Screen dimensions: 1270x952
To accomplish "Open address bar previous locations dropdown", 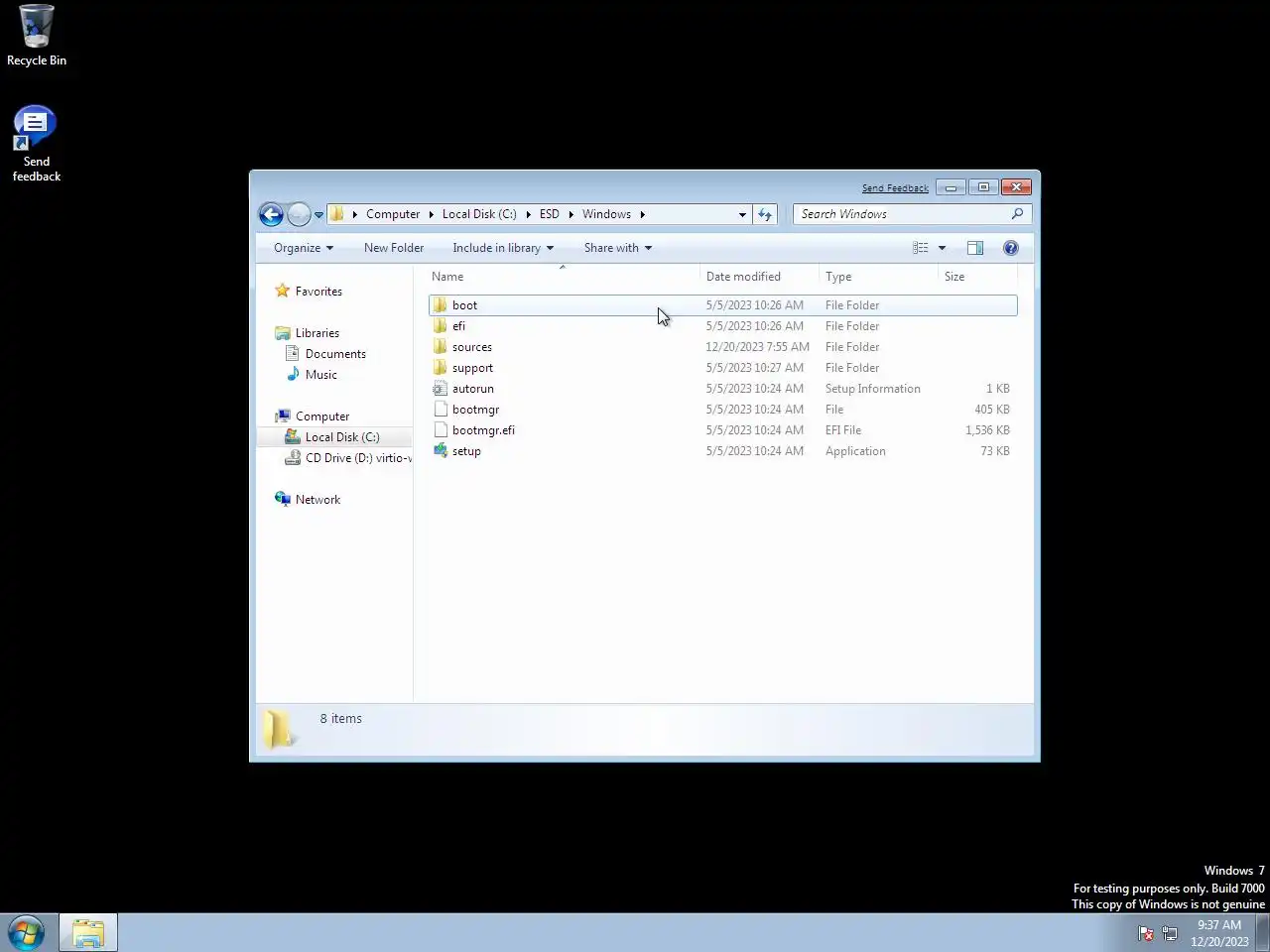I will click(x=742, y=214).
